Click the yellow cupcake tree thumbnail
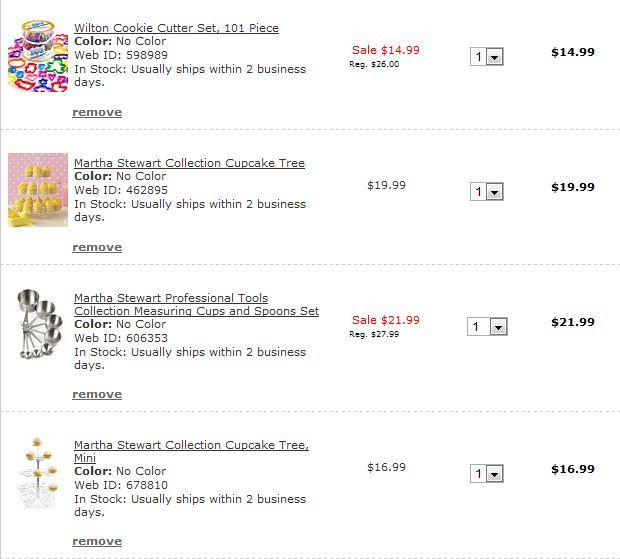 tap(38, 190)
